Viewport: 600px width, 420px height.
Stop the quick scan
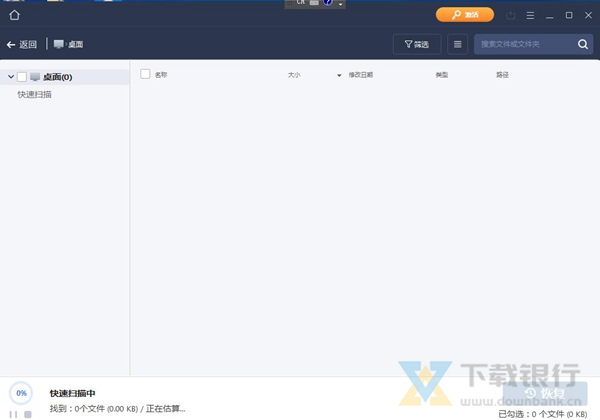pos(28,414)
